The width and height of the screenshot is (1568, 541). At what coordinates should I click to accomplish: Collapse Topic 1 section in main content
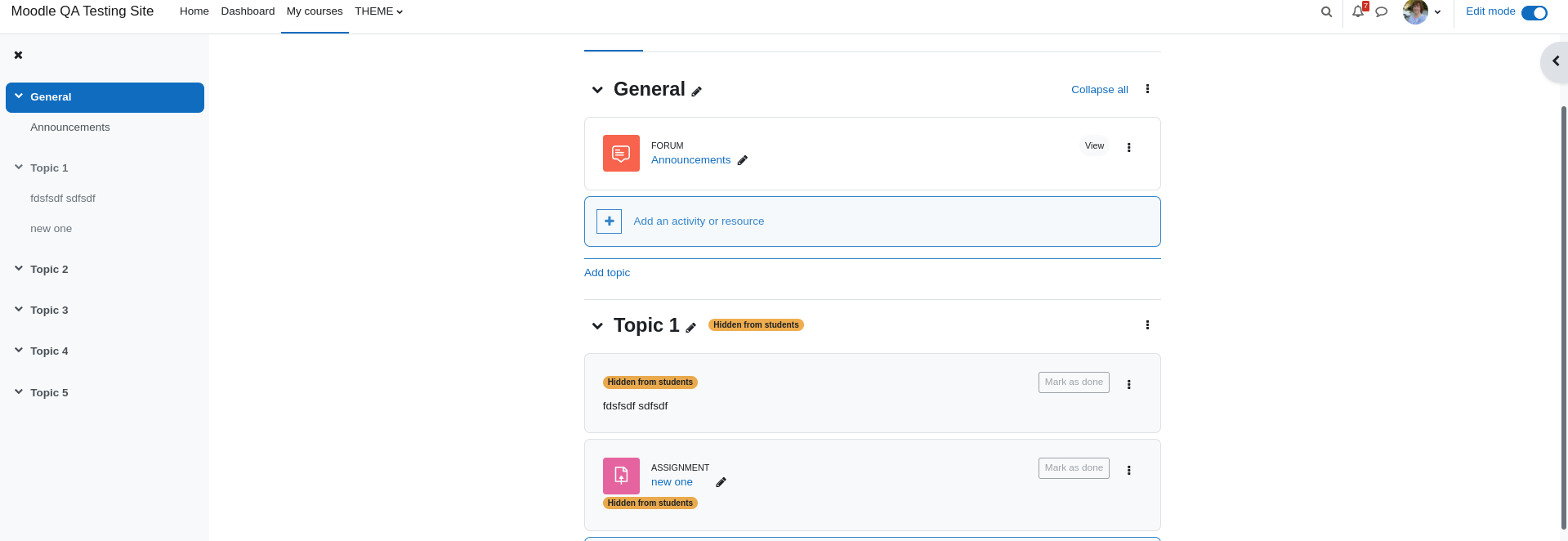(x=597, y=326)
